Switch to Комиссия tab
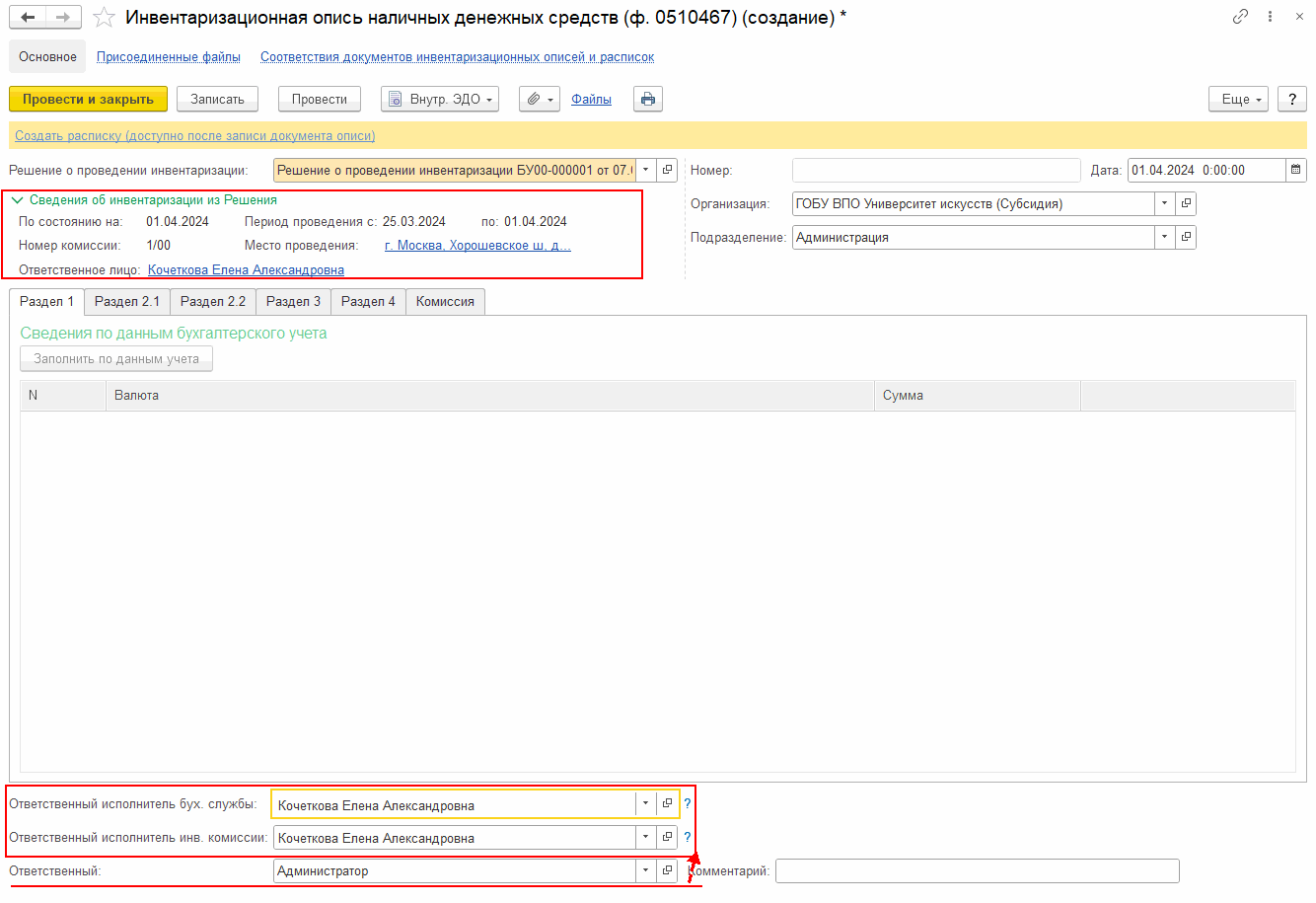The image size is (1316, 903). pyautogui.click(x=445, y=302)
